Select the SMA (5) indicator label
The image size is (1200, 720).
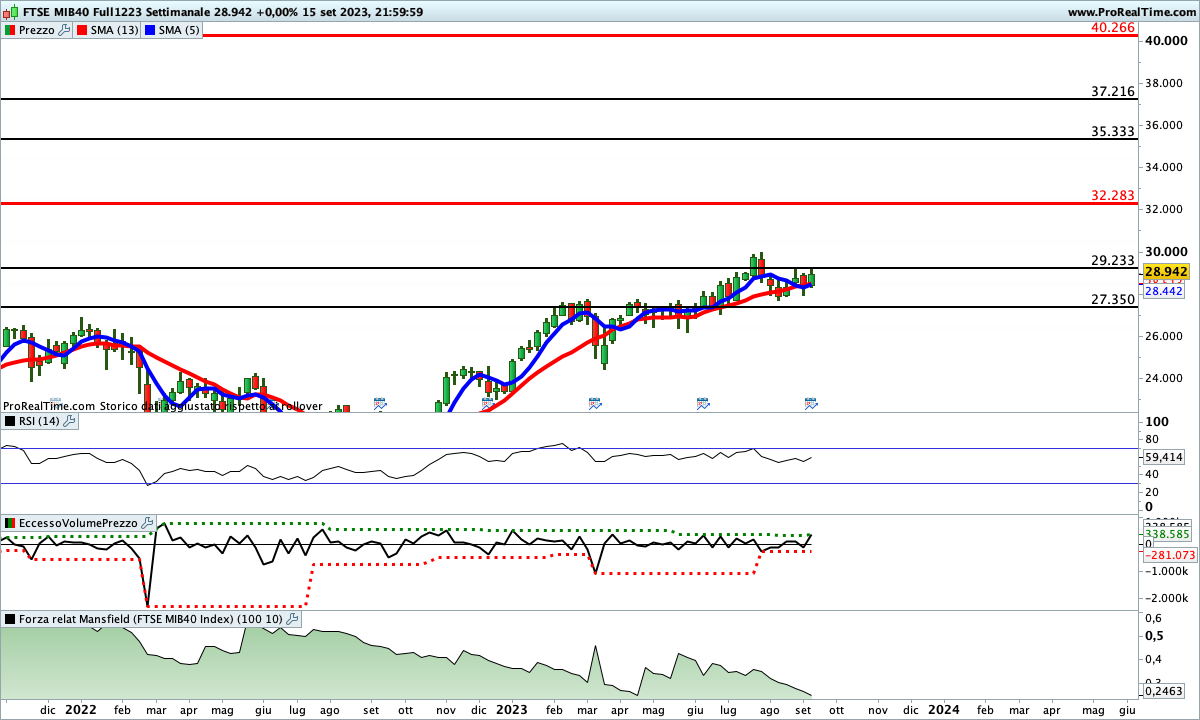(x=179, y=30)
